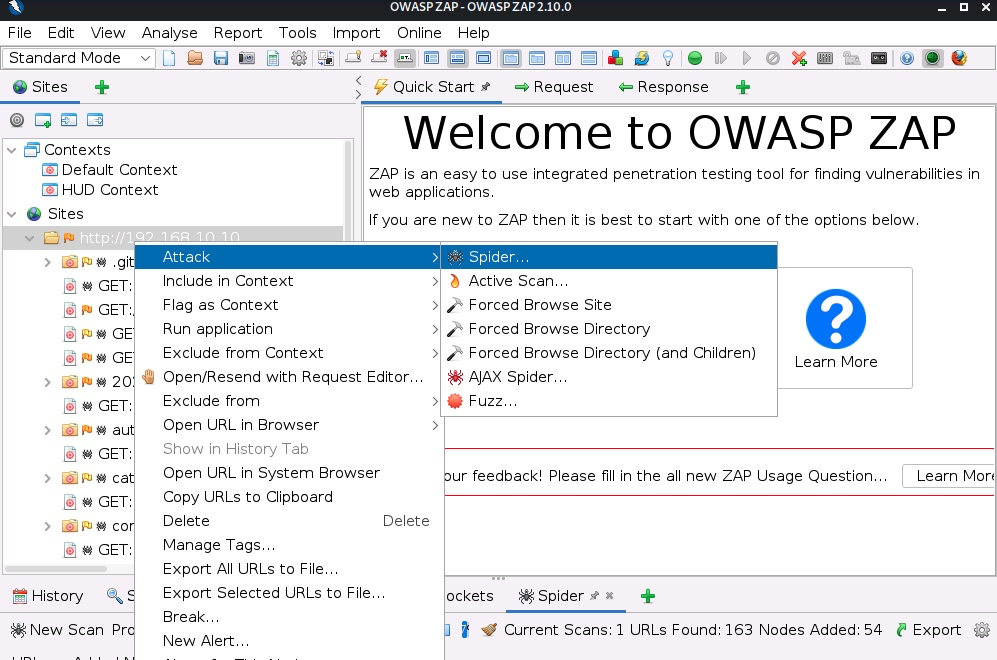
Task: Open the Analyse menu in menu bar
Action: point(169,32)
